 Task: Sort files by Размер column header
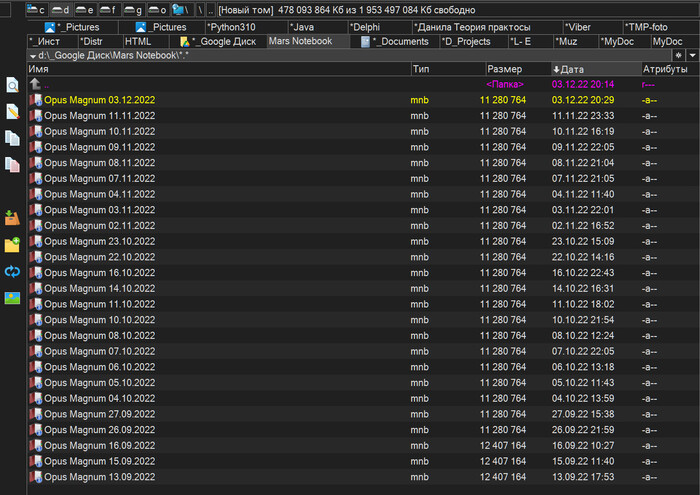click(504, 69)
